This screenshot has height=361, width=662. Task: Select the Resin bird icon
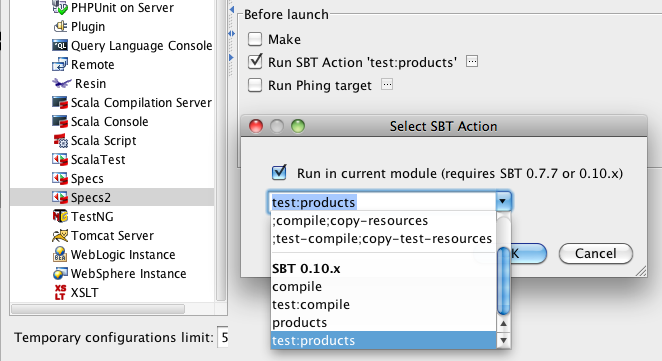[x=62, y=84]
